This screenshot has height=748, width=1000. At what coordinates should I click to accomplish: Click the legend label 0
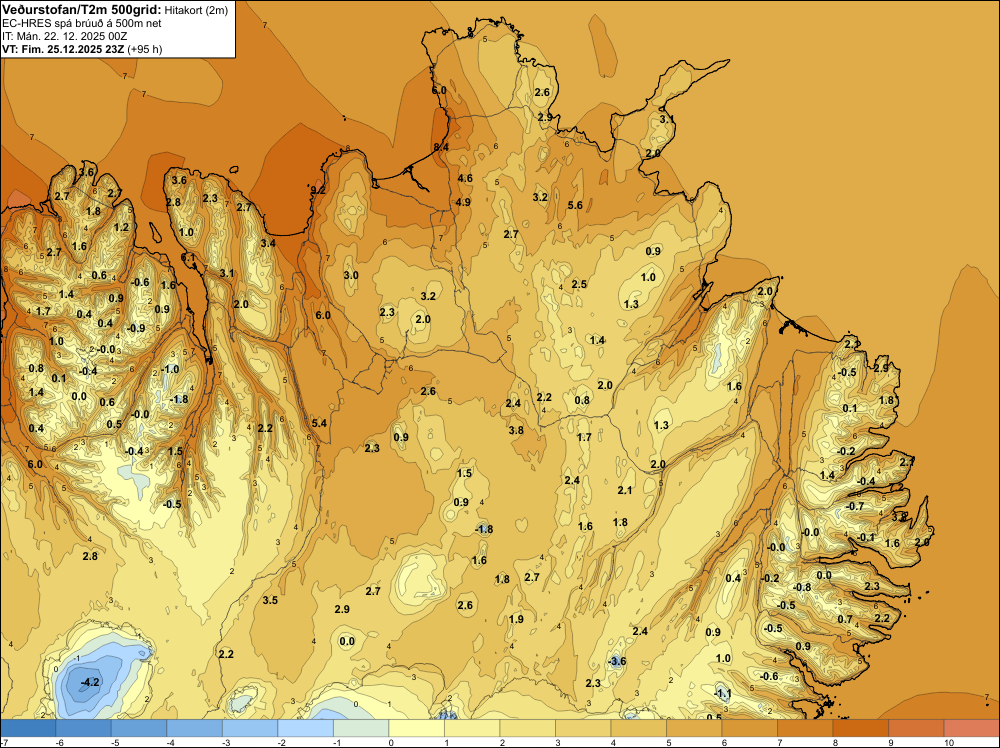tap(390, 742)
